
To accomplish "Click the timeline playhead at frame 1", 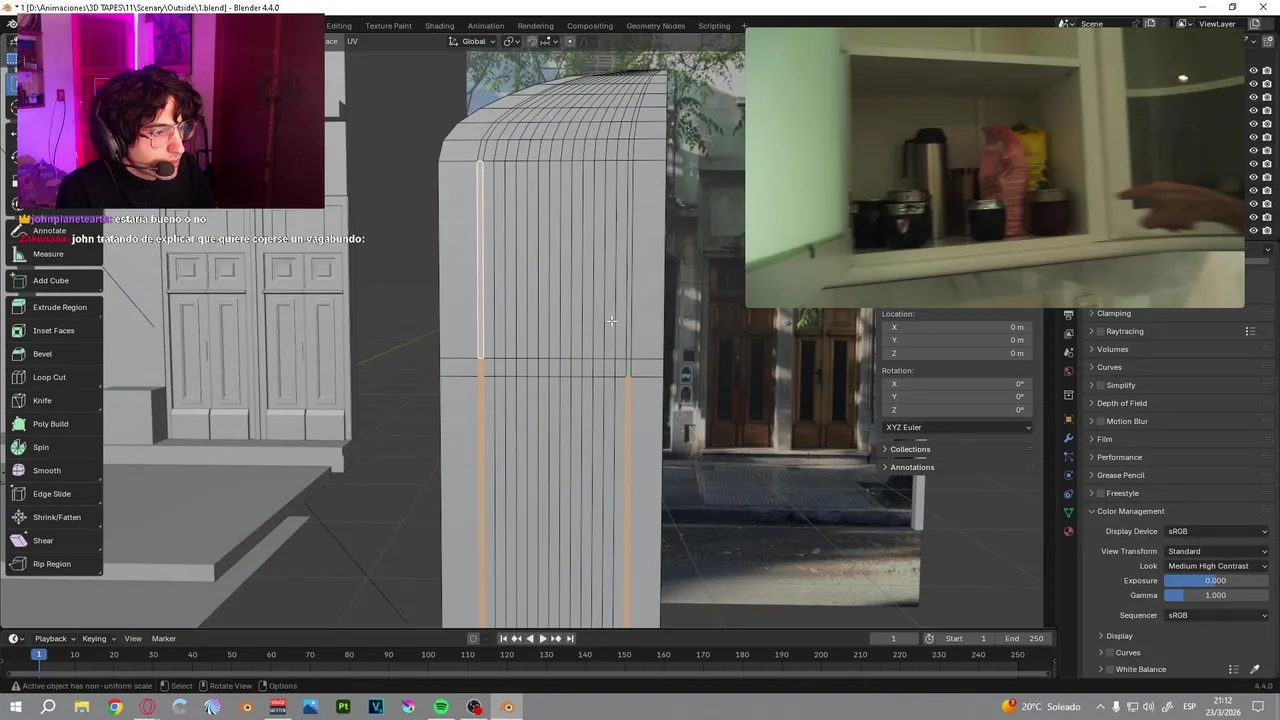I will 38,654.
